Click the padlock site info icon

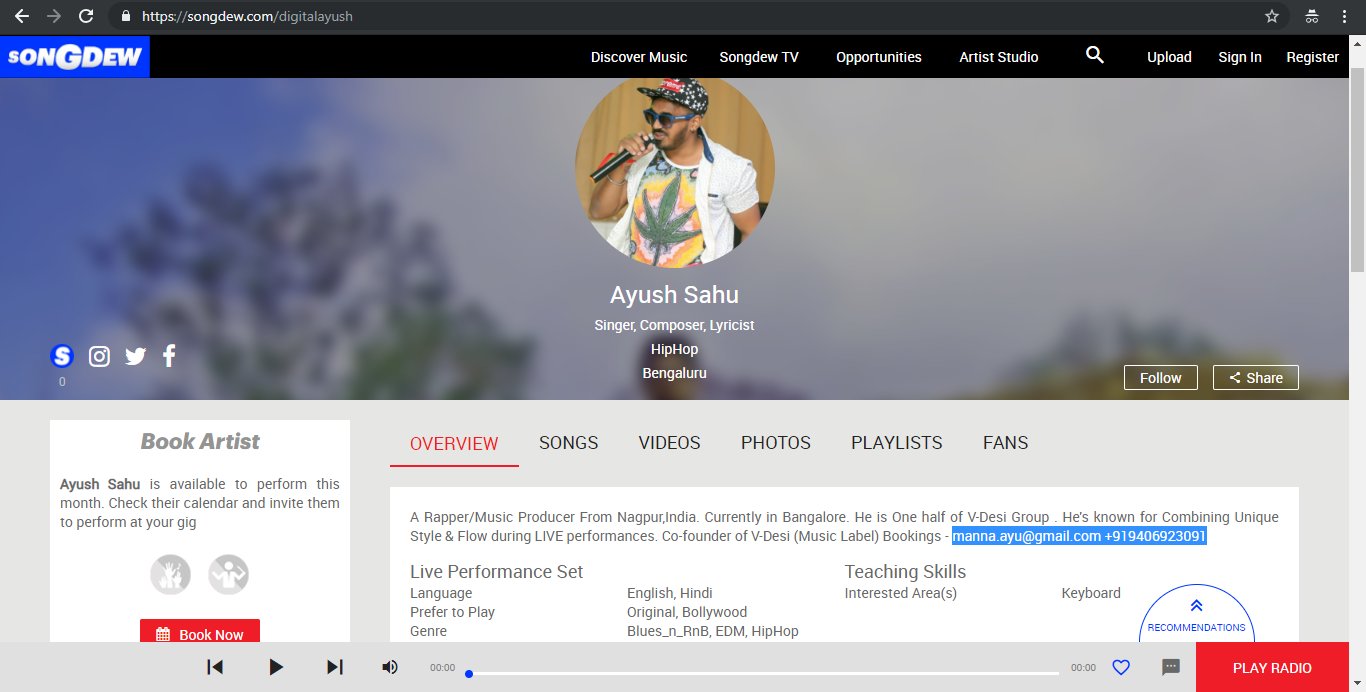pyautogui.click(x=125, y=16)
